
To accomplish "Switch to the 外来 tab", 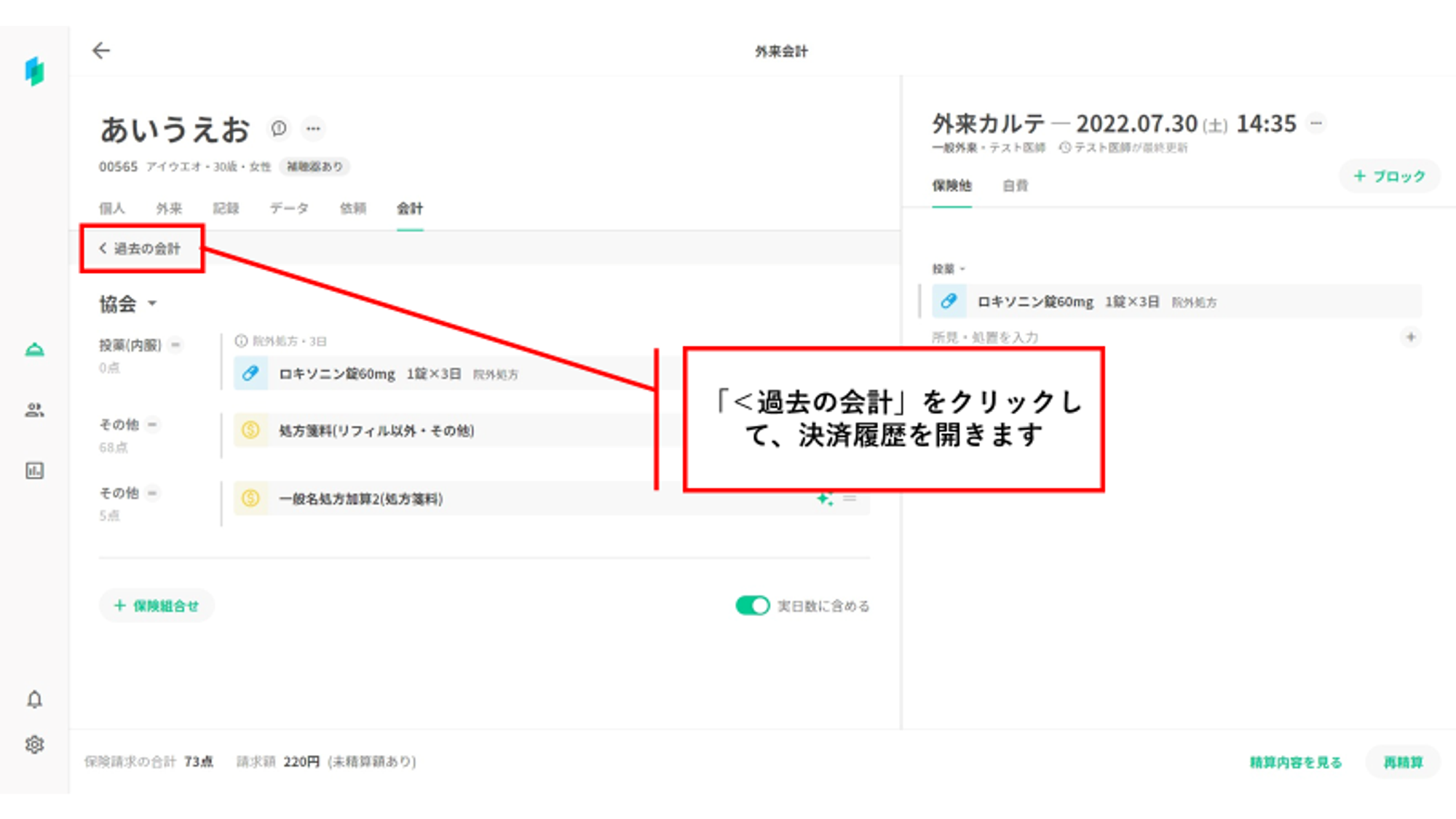I will coord(169,209).
